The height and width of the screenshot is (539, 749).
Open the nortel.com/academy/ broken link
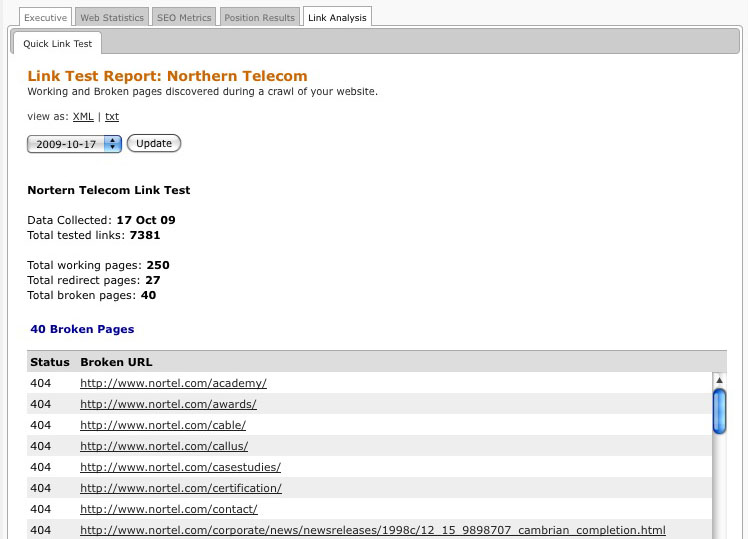click(x=173, y=383)
